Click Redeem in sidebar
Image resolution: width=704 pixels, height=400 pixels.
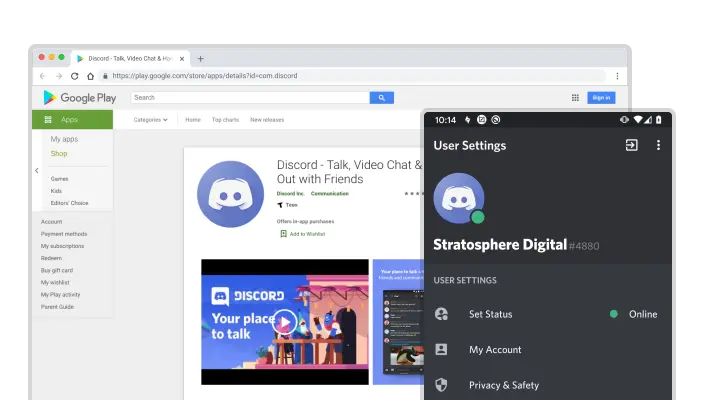click(x=51, y=258)
